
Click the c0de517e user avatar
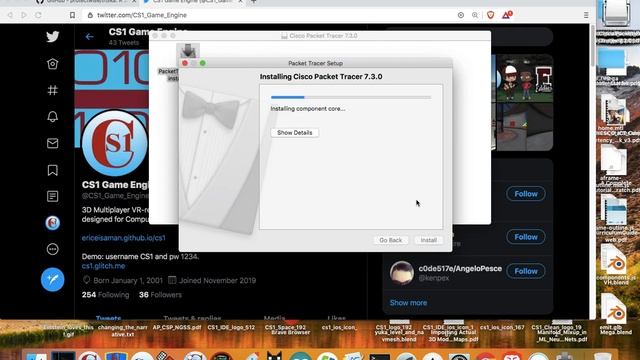click(x=402, y=272)
